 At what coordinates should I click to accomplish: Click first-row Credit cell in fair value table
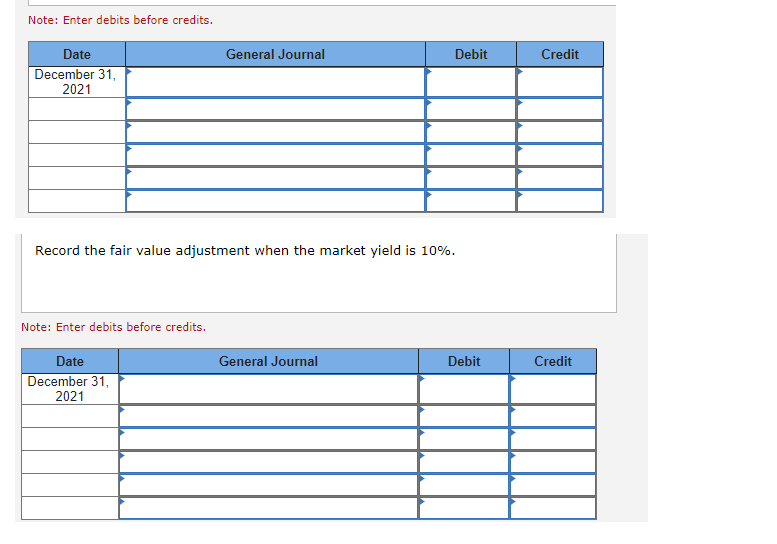click(x=553, y=389)
